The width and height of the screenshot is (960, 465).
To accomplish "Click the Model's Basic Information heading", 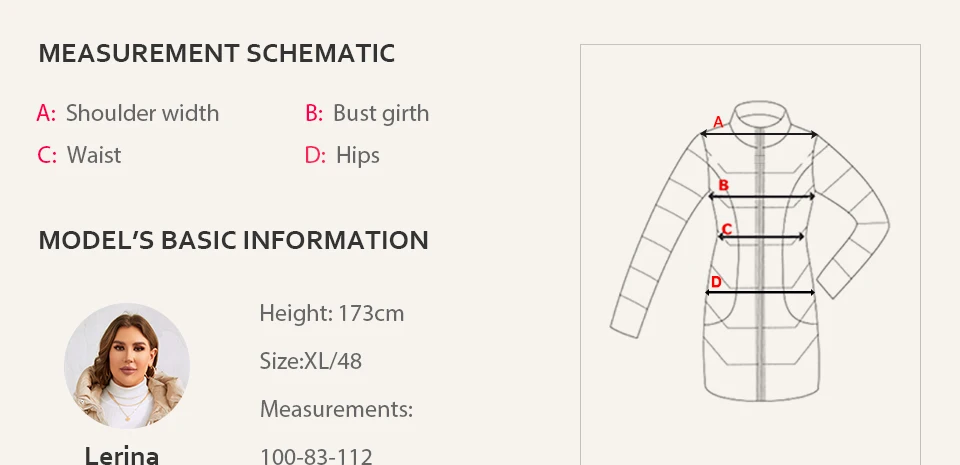I will (x=233, y=240).
